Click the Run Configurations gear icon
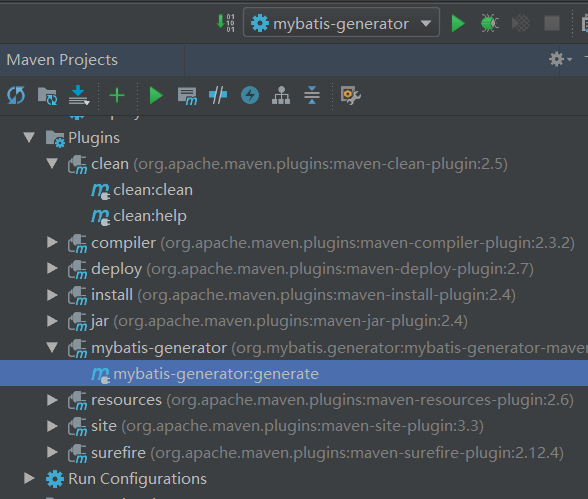Screen dimensions: 588x499 pos(55,479)
